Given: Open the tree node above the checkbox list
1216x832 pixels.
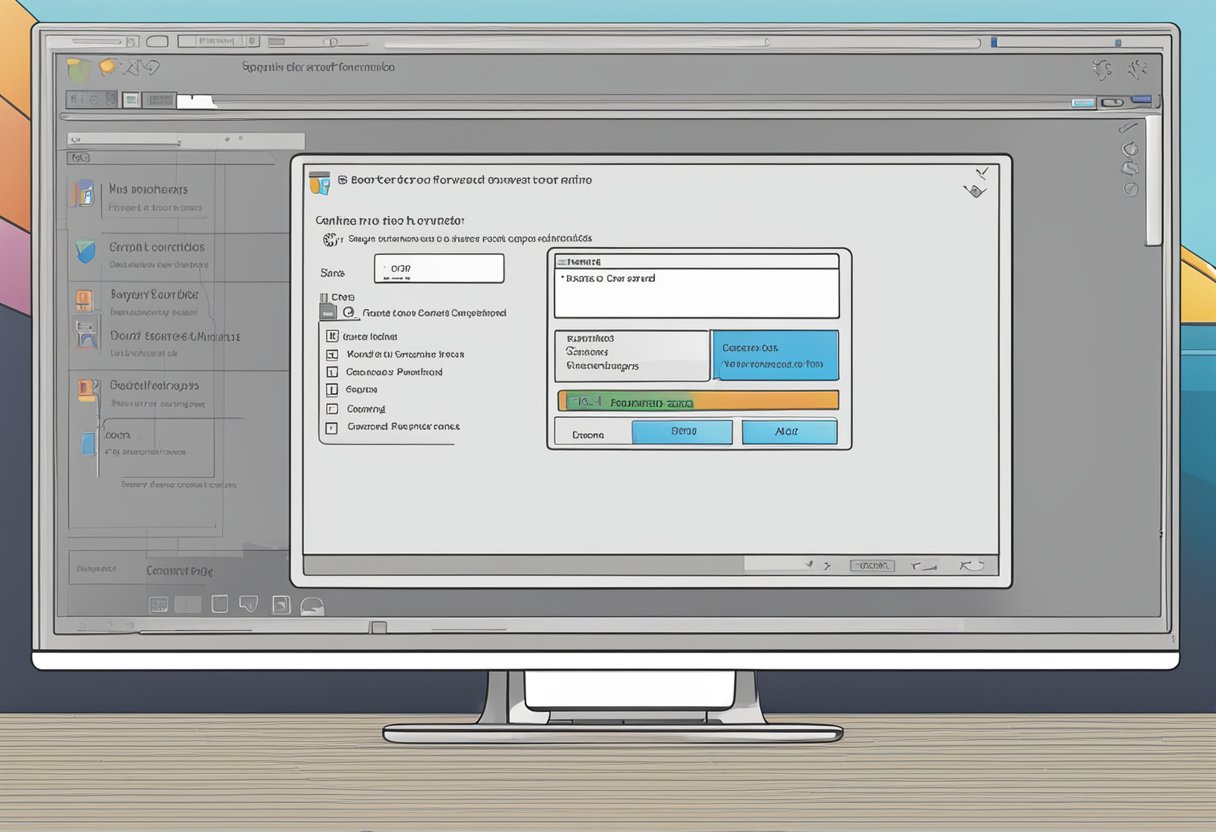Looking at the screenshot, I should 348,312.
